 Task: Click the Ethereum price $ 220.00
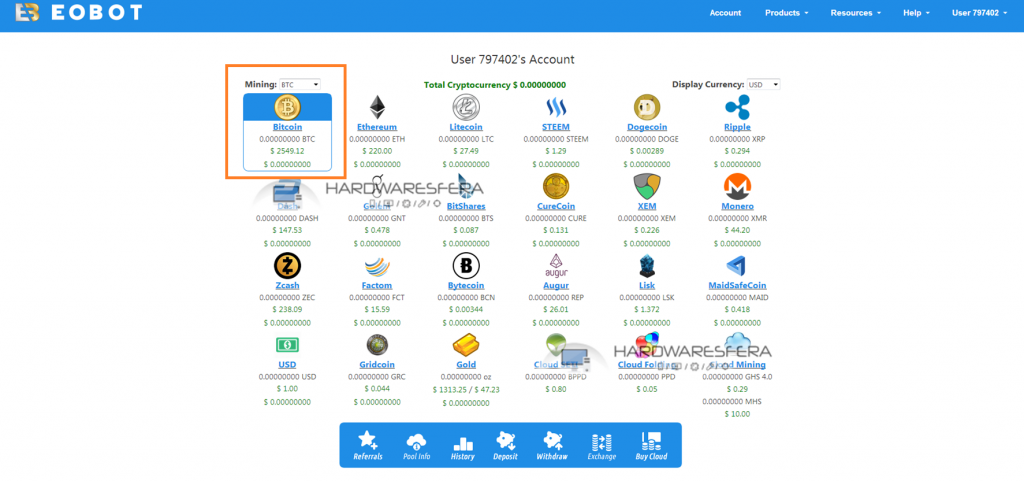[377, 151]
